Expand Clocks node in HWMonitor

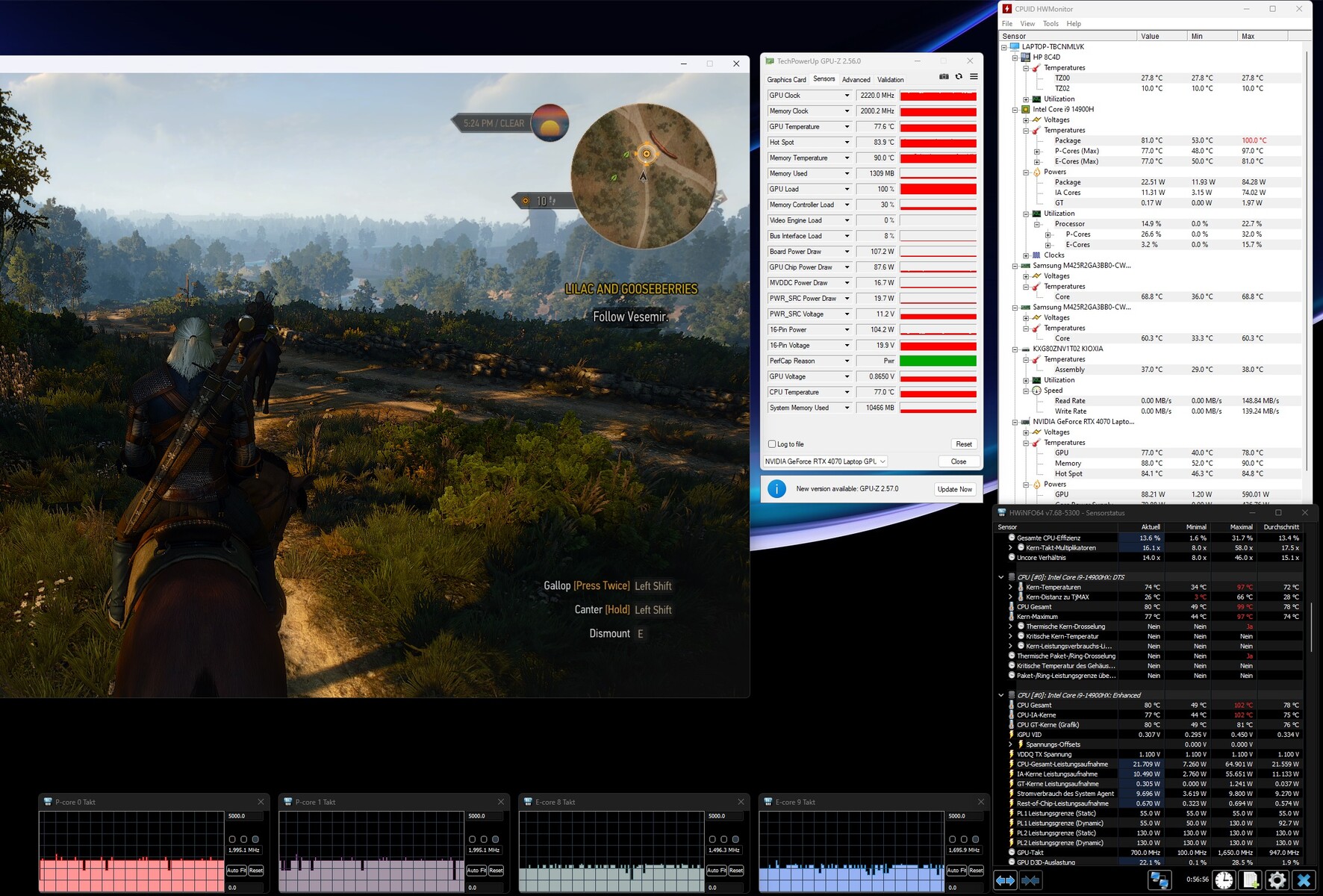click(x=1026, y=255)
